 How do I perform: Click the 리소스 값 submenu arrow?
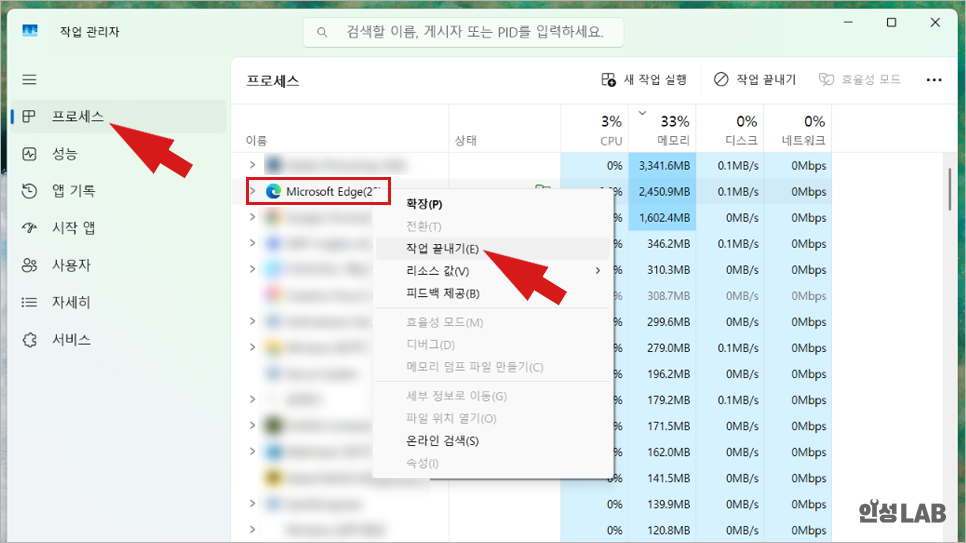(x=598, y=271)
